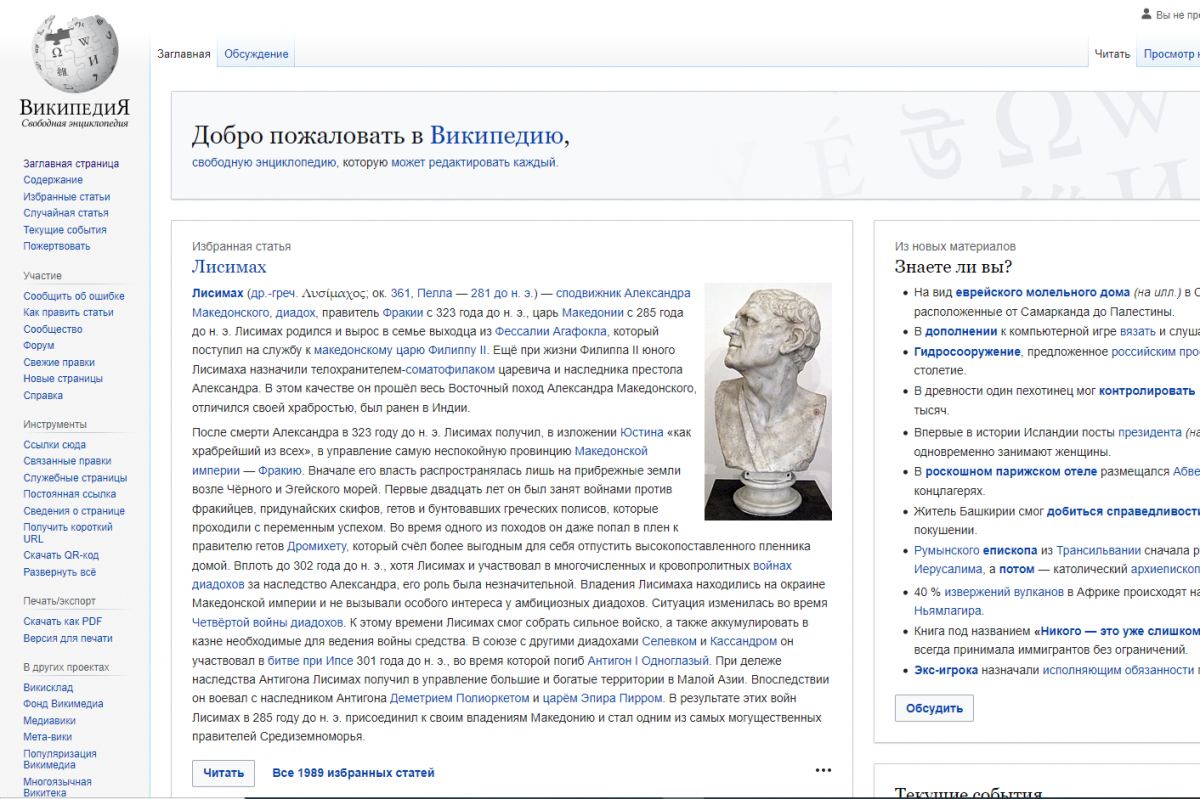Go to Заглавная страница in sidebar
Viewport: 1200px width, 799px height.
pos(71,163)
